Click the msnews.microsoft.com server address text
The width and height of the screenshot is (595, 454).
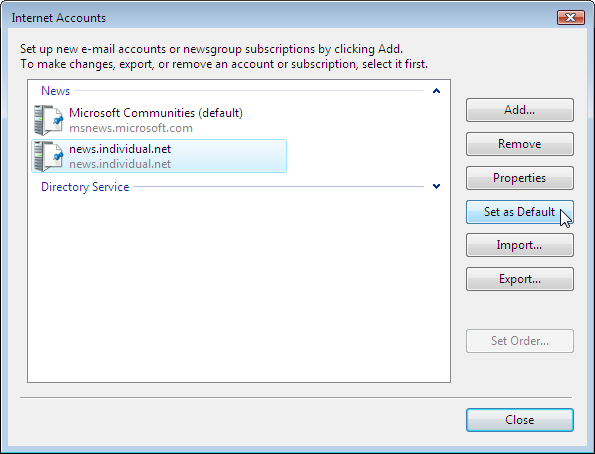tap(131, 128)
